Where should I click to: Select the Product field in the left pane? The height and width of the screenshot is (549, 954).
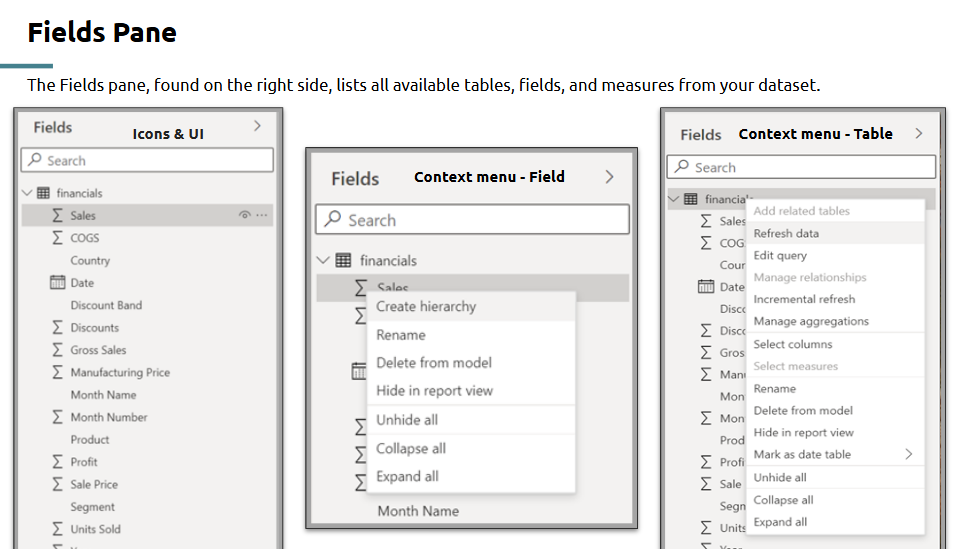click(89, 439)
